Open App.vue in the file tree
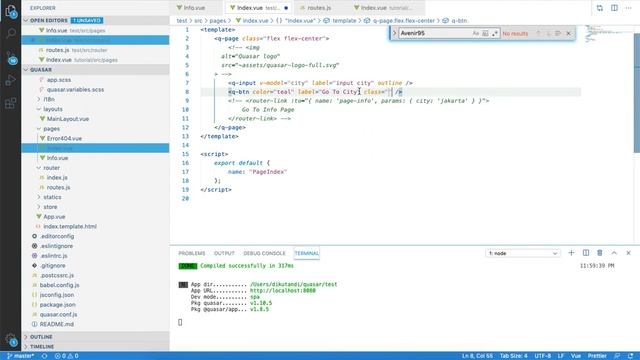The image size is (640, 360). click(x=54, y=217)
